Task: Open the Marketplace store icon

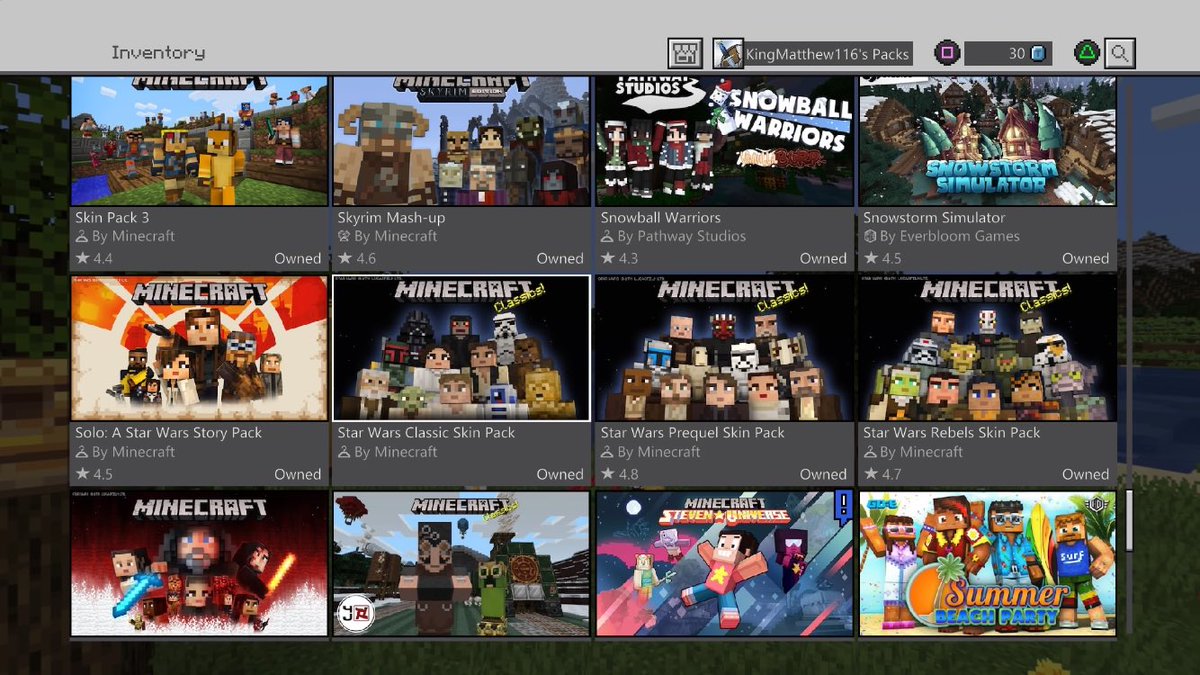Action: pos(686,53)
